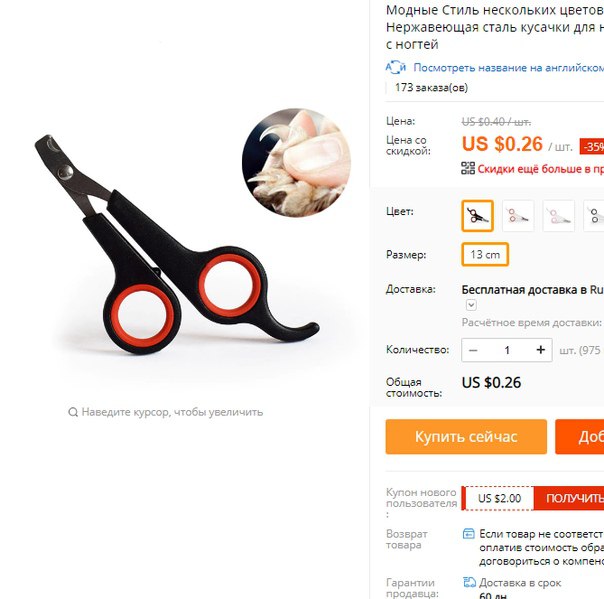The width and height of the screenshot is (604, 599).
Task: Increase quantity with the plus button
Action: click(541, 350)
